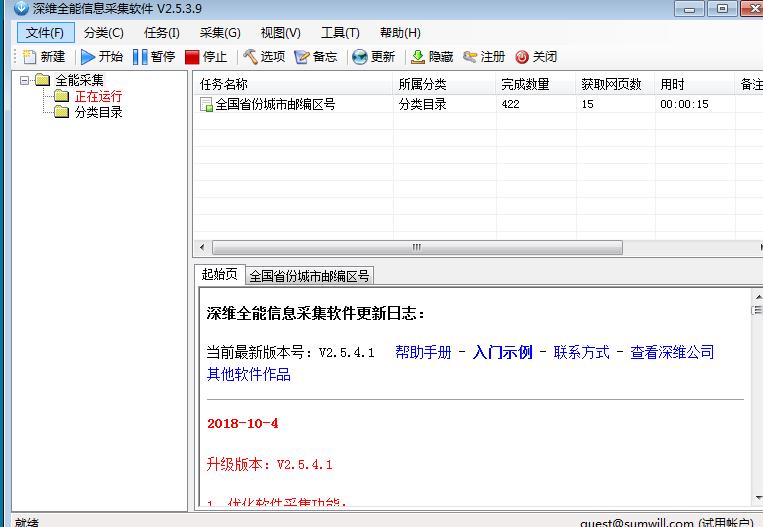
Task: Sort by 获取网页数 column header
Action: point(615,84)
